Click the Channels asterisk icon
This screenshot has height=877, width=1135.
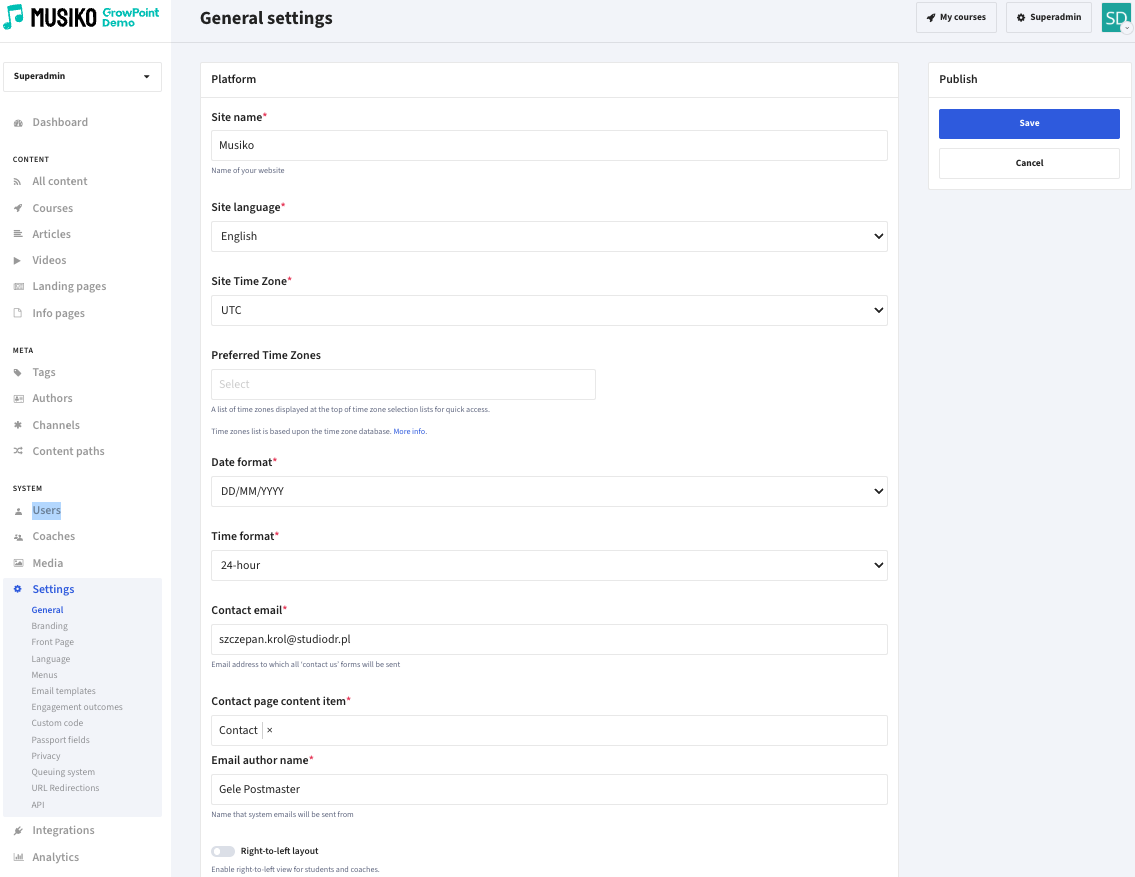18,425
